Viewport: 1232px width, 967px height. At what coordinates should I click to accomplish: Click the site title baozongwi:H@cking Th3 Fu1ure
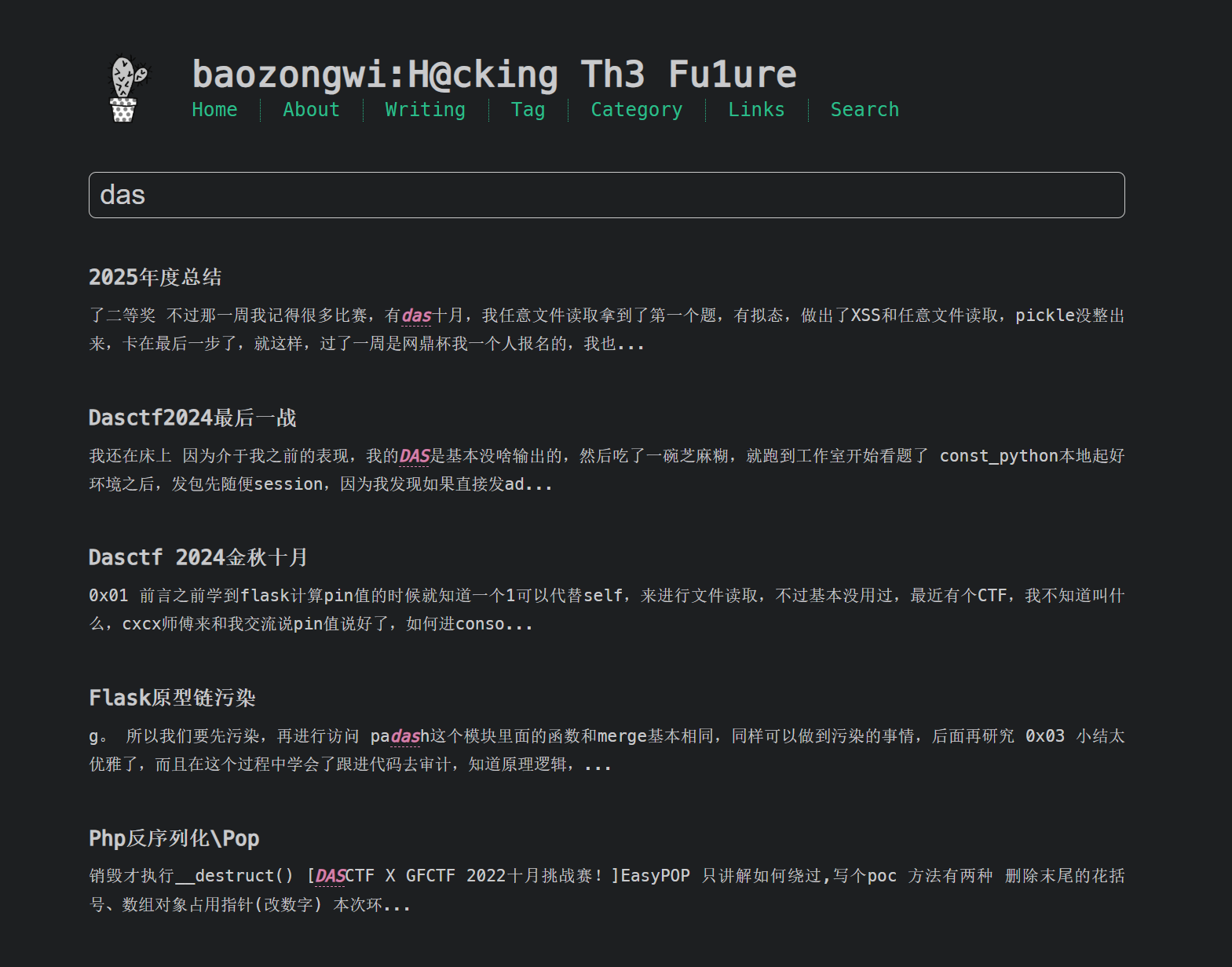click(x=494, y=75)
